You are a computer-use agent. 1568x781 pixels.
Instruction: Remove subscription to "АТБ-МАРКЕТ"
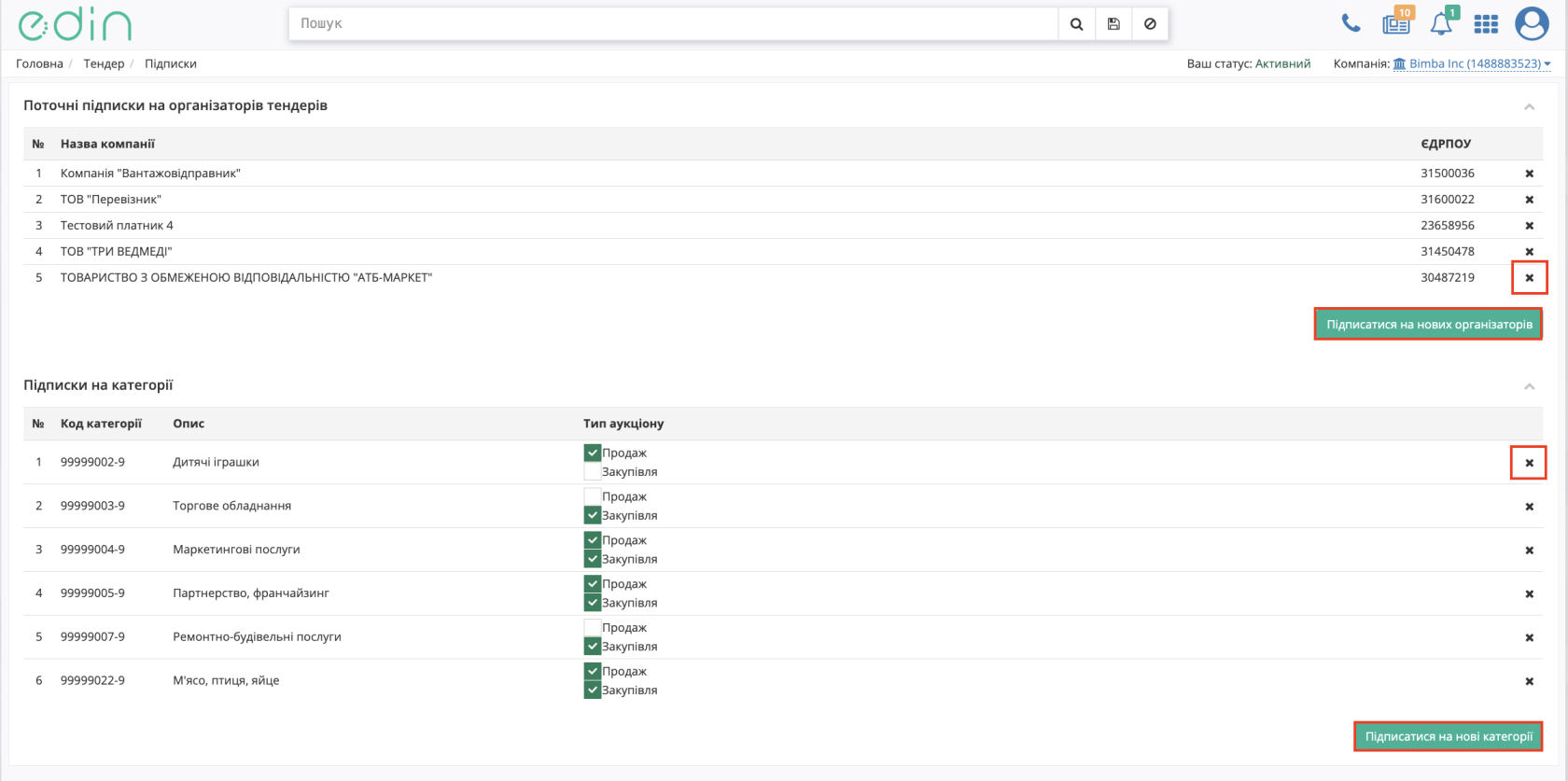click(1529, 278)
